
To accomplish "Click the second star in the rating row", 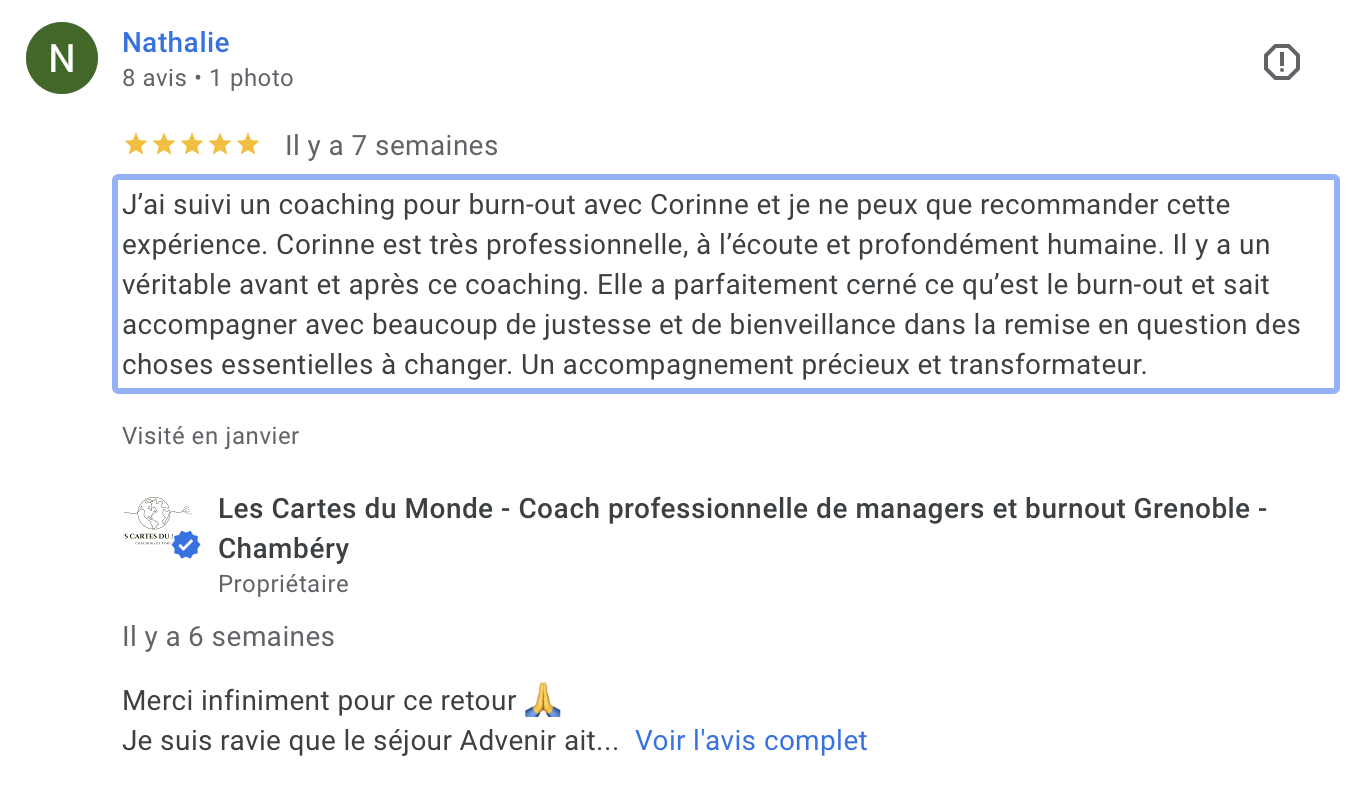I will point(163,144).
